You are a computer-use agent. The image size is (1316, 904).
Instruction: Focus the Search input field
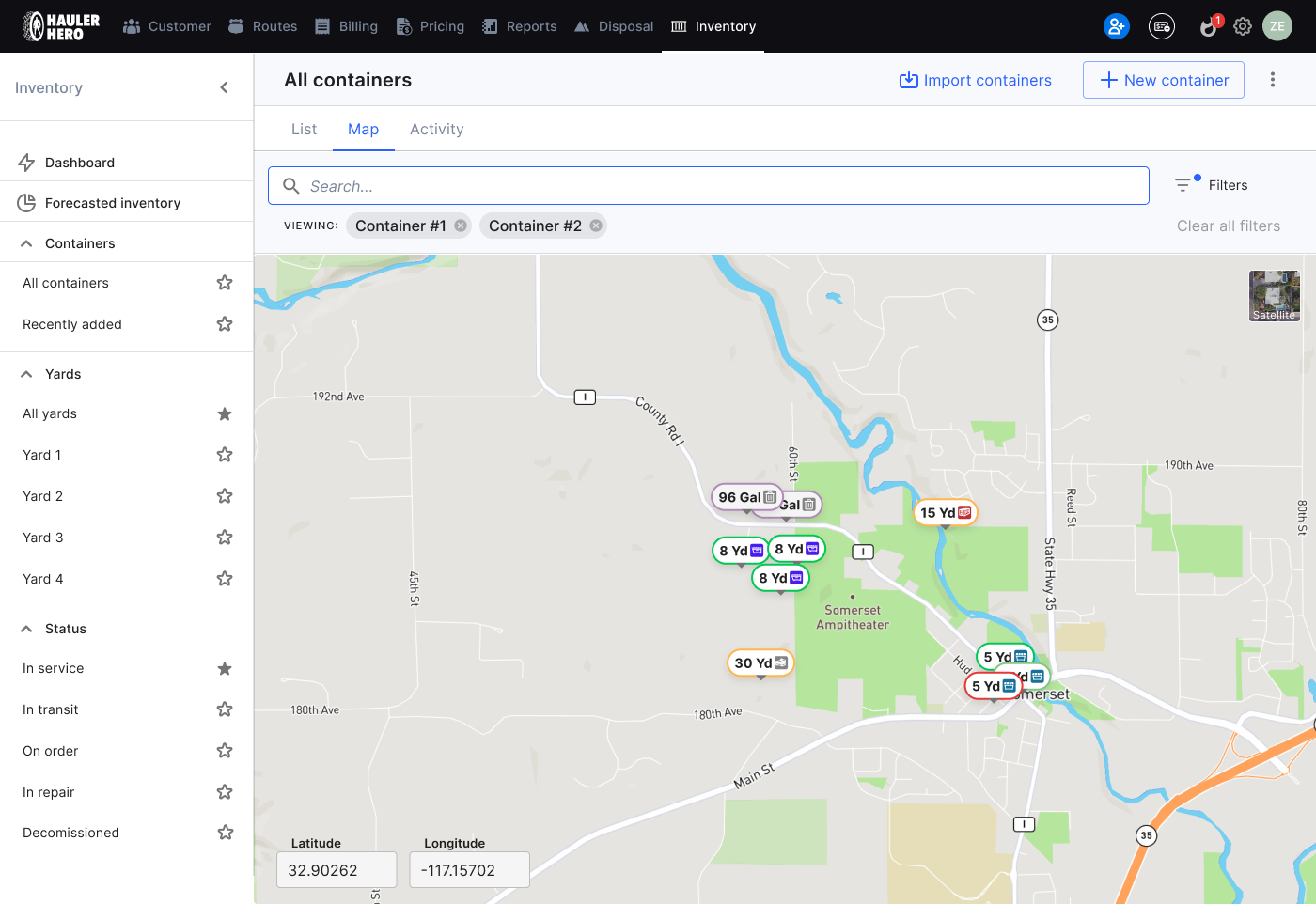pos(709,186)
